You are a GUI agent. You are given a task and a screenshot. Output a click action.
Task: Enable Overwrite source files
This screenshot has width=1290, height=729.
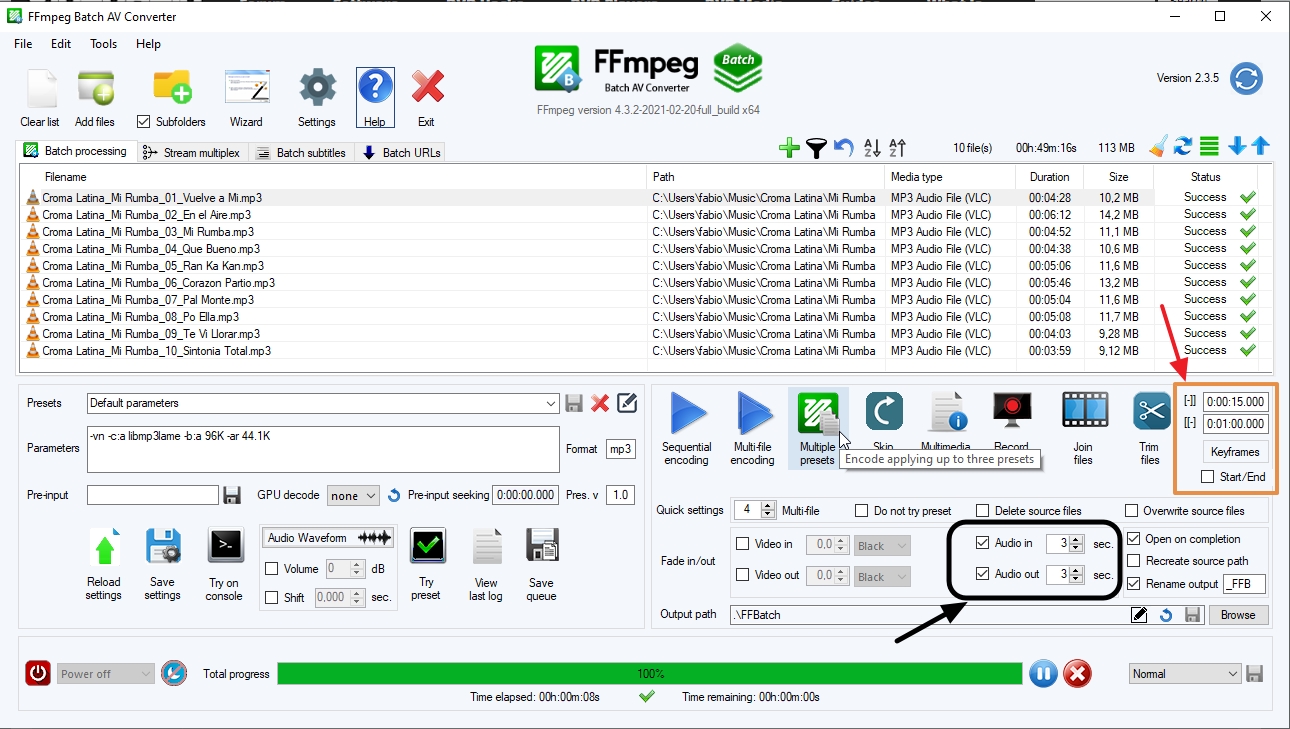coord(1132,511)
